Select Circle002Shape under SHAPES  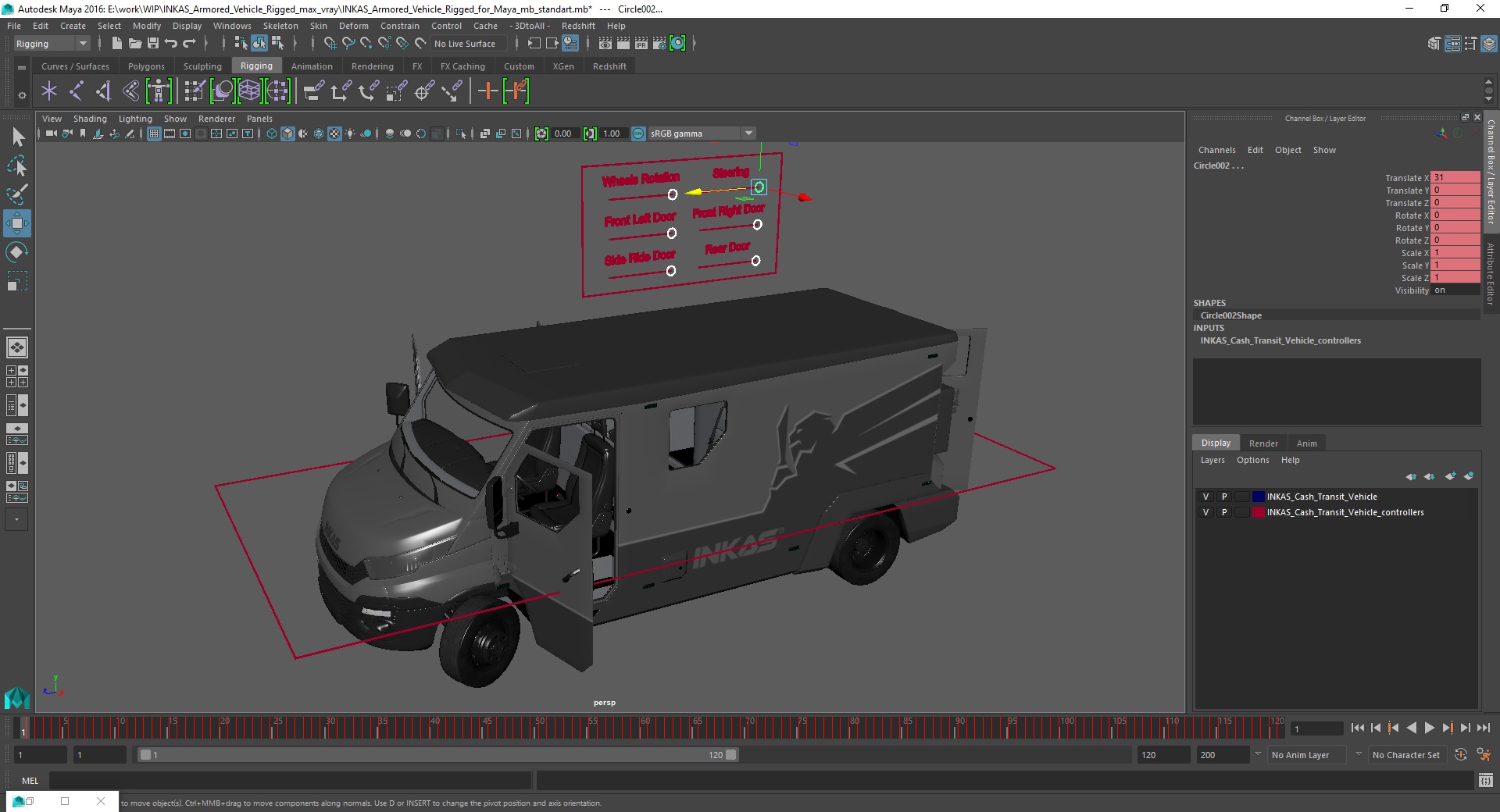point(1230,315)
